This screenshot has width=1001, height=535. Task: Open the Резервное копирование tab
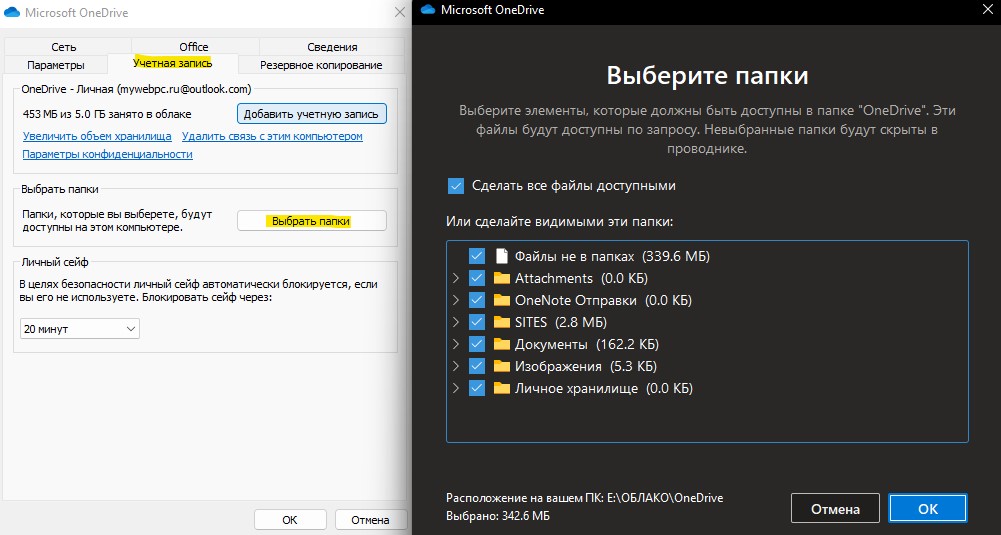coord(321,65)
